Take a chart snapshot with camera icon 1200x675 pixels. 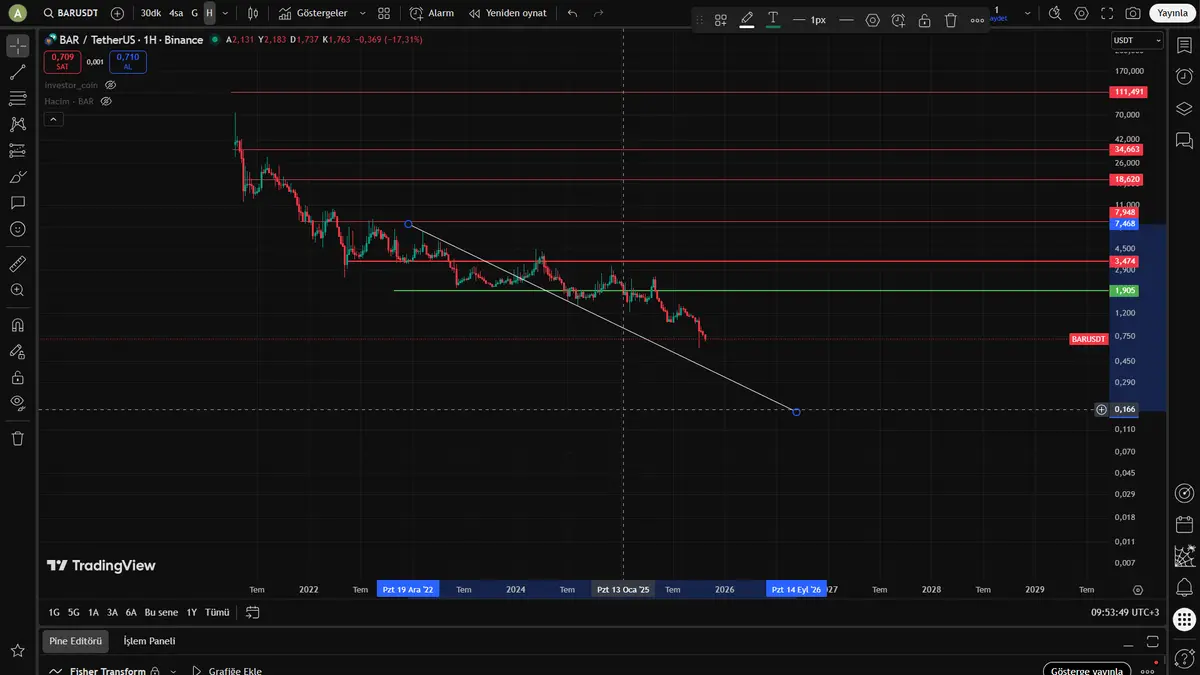(1132, 14)
